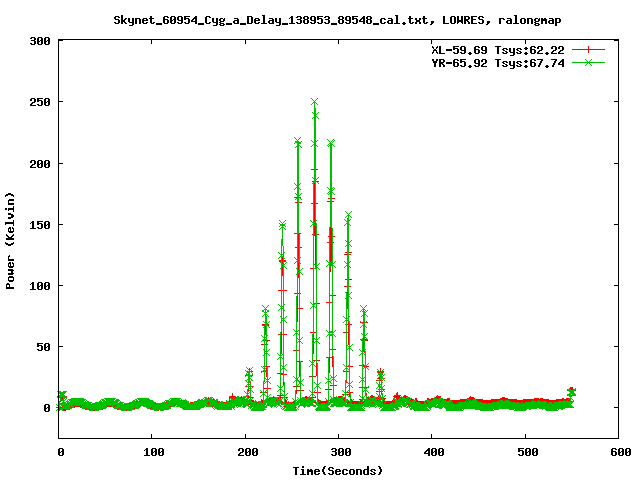Click the Time(Seconds) x-axis label
Image resolution: width=640 pixels, height=480 pixels.
pyautogui.click(x=338, y=470)
